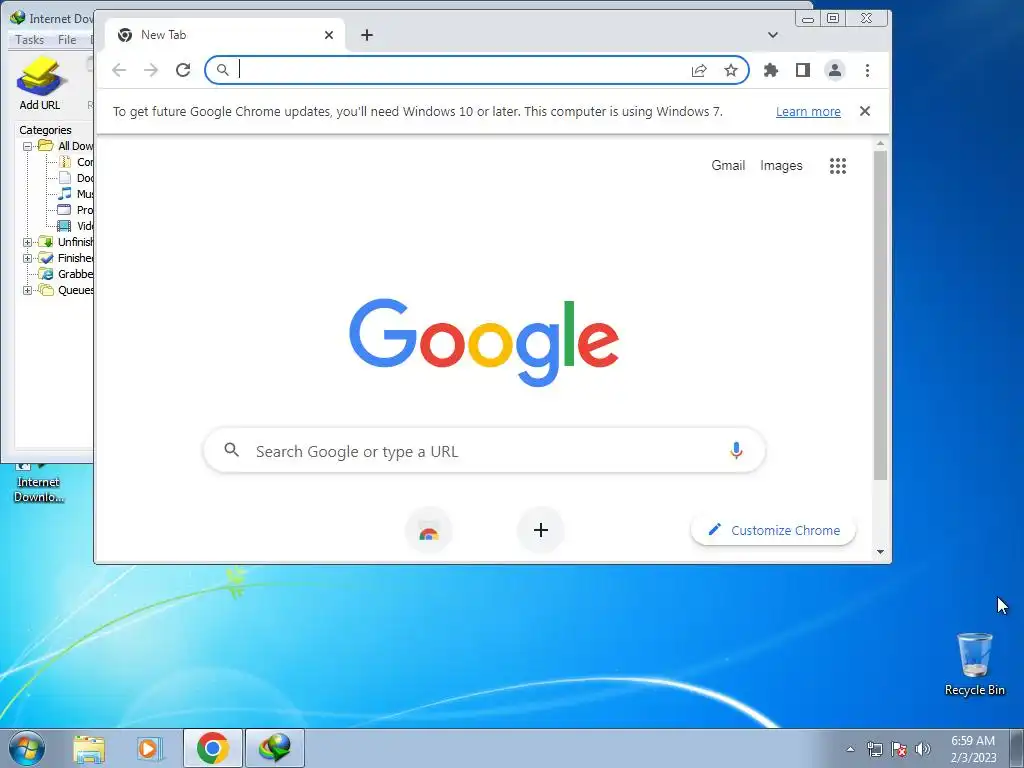Expand the Finished category in IDM
This screenshot has width=1024, height=768.
coord(27,258)
